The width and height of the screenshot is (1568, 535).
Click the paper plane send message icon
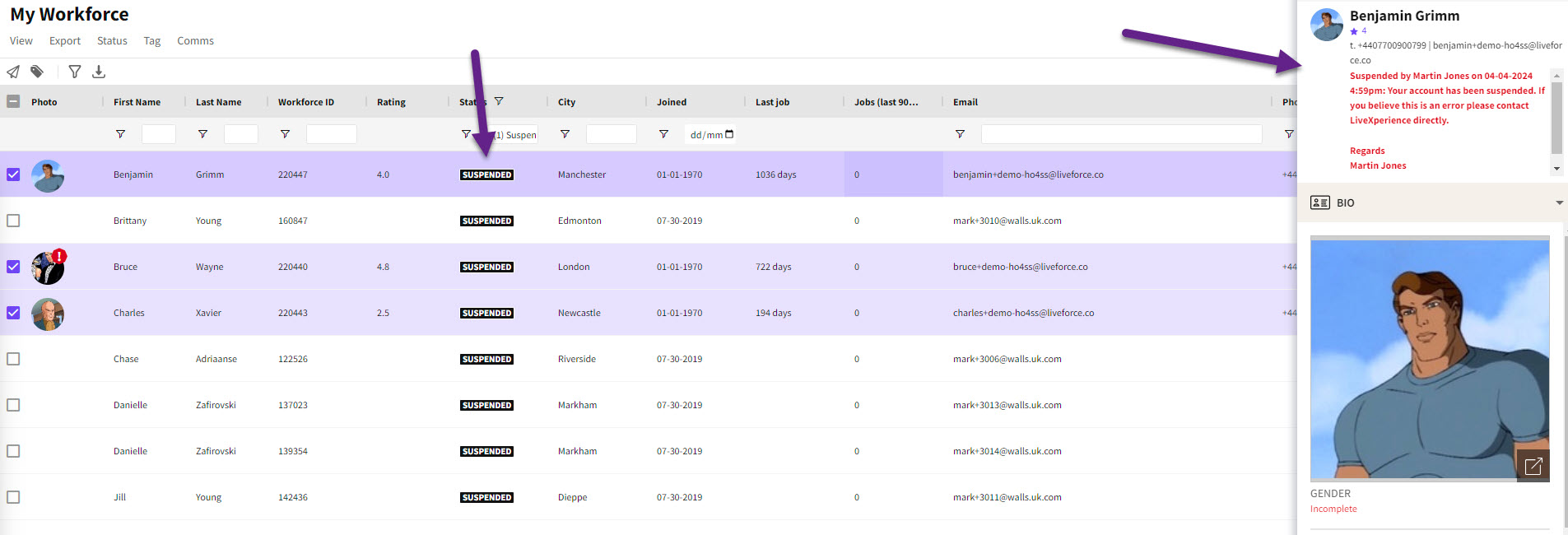click(x=13, y=72)
